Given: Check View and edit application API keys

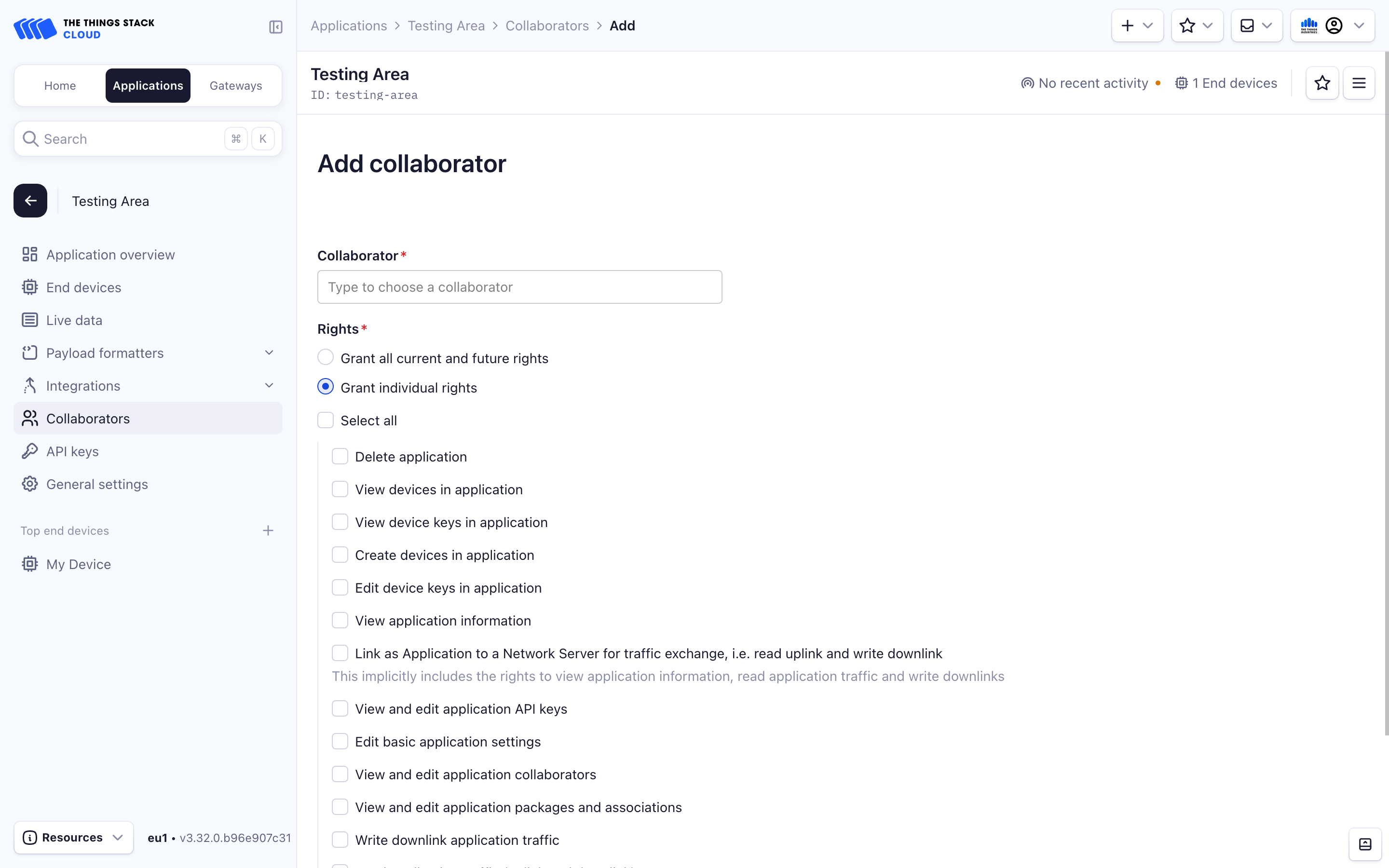Looking at the screenshot, I should tap(340, 708).
